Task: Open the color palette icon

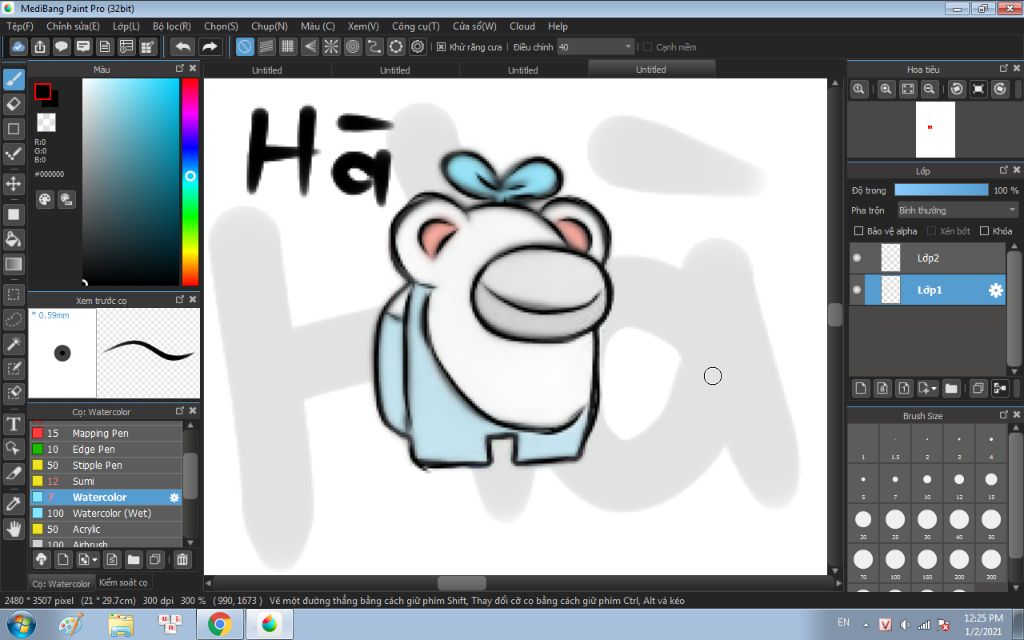Action: pyautogui.click(x=44, y=200)
